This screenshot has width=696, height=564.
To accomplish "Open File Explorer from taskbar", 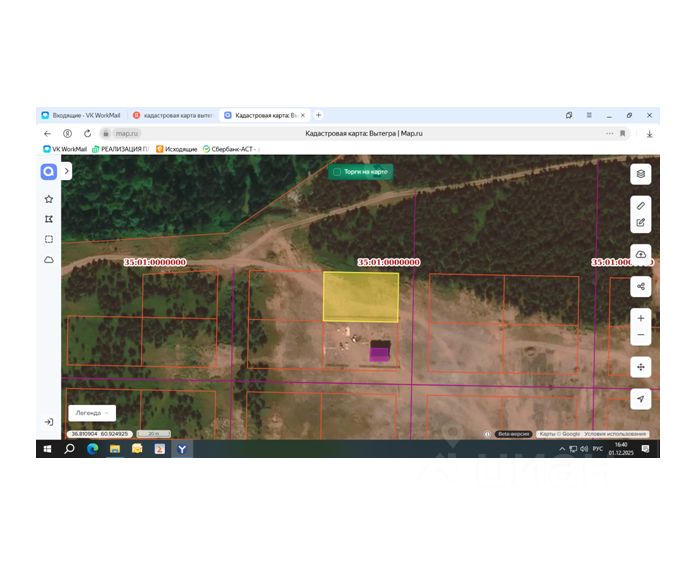I will pyautogui.click(x=115, y=449).
